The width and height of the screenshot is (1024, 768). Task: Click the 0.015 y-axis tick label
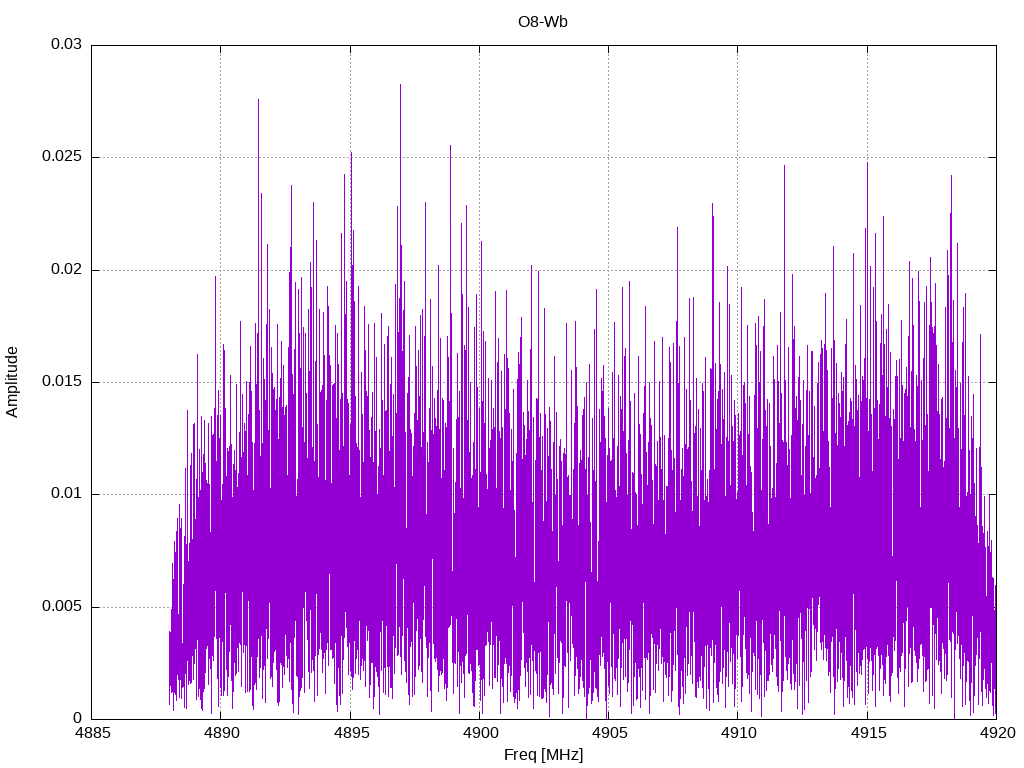coord(62,381)
